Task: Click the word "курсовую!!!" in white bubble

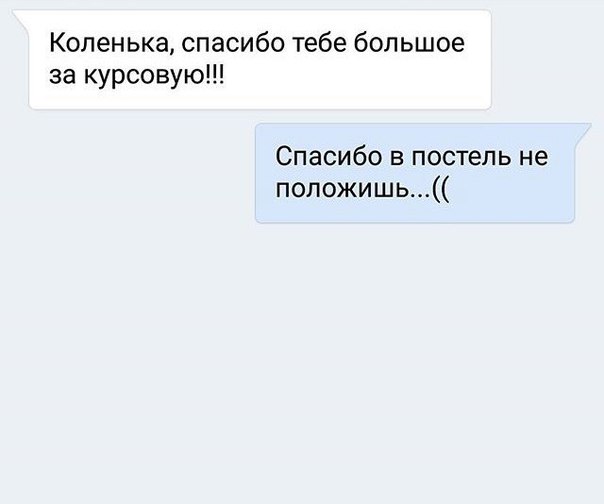Action: [x=153, y=74]
